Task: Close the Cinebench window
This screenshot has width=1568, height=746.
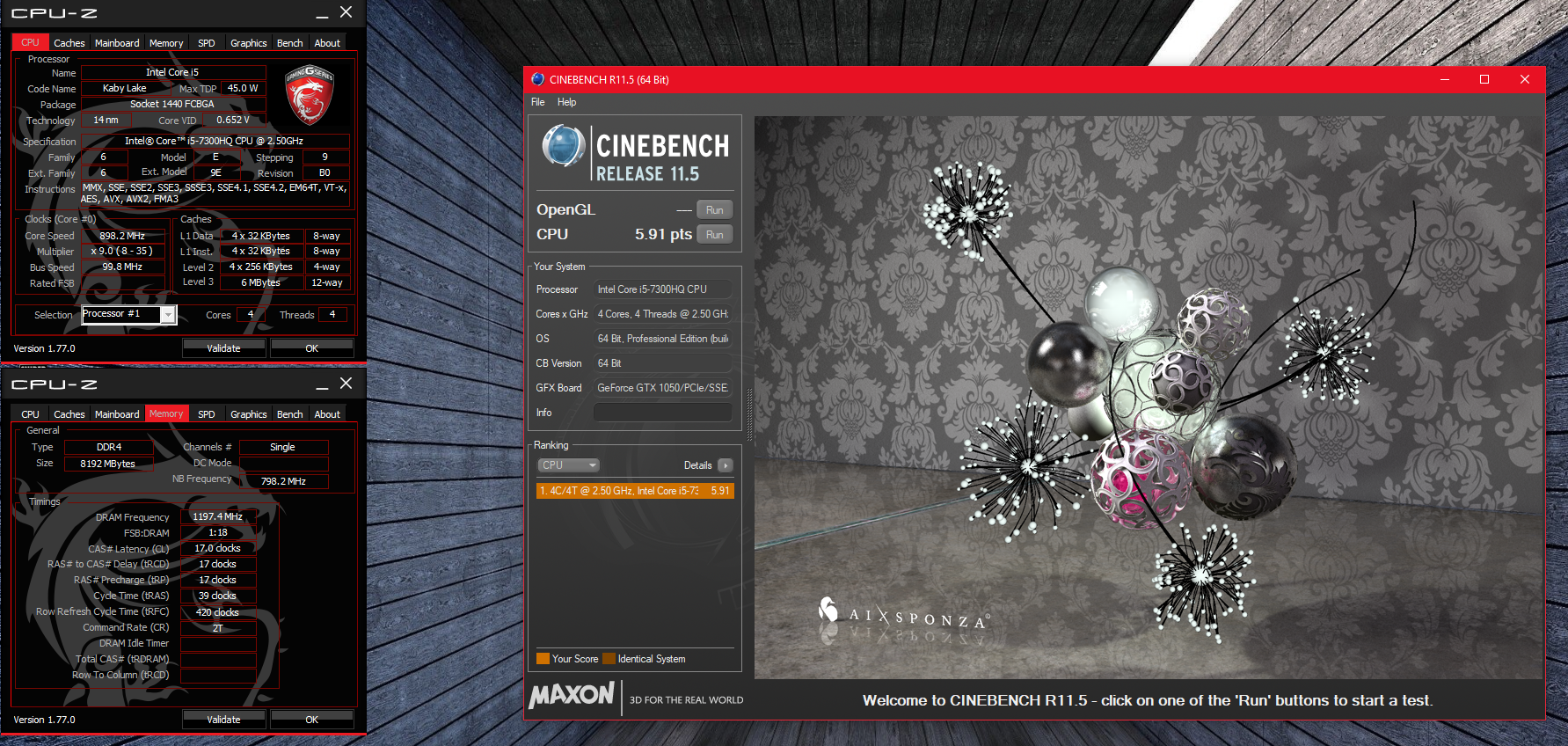Action: tap(1525, 79)
